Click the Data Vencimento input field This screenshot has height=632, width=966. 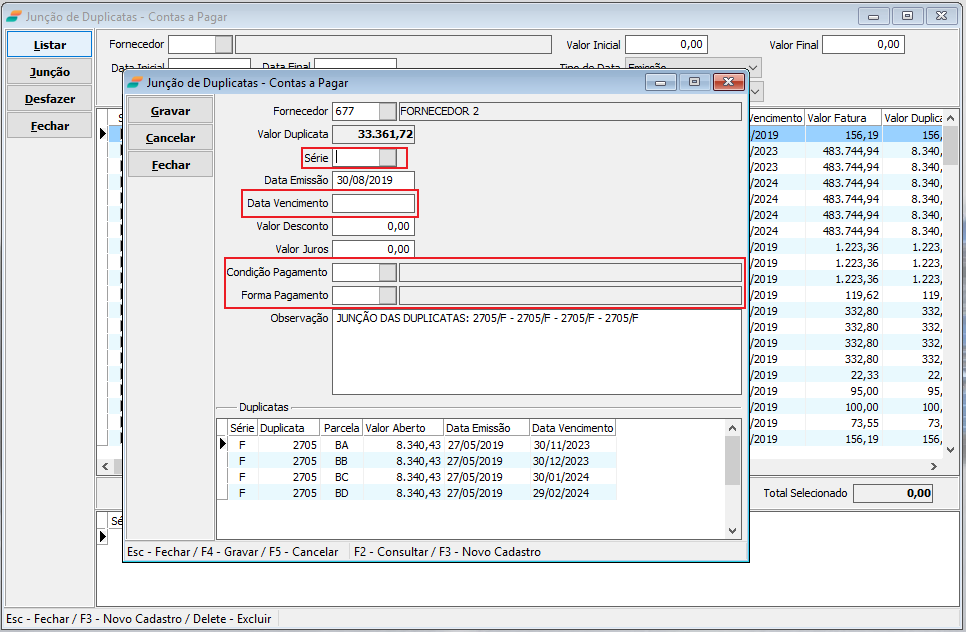pyautogui.click(x=373, y=203)
